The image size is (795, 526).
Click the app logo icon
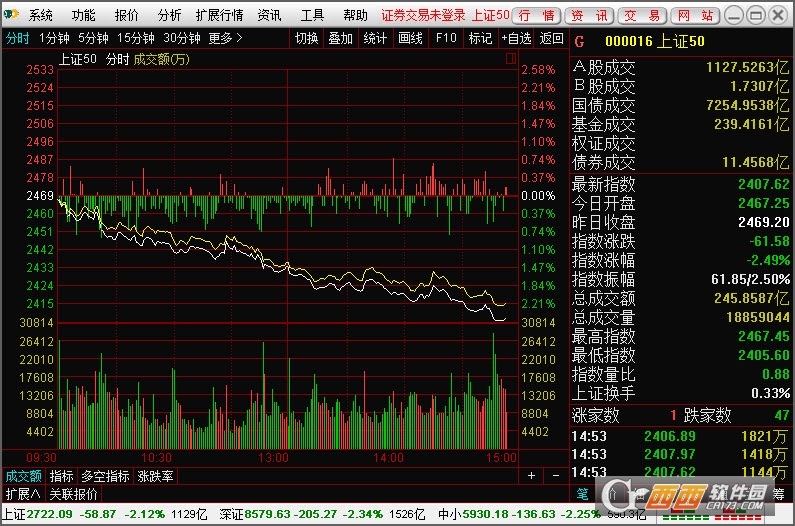pos(11,15)
